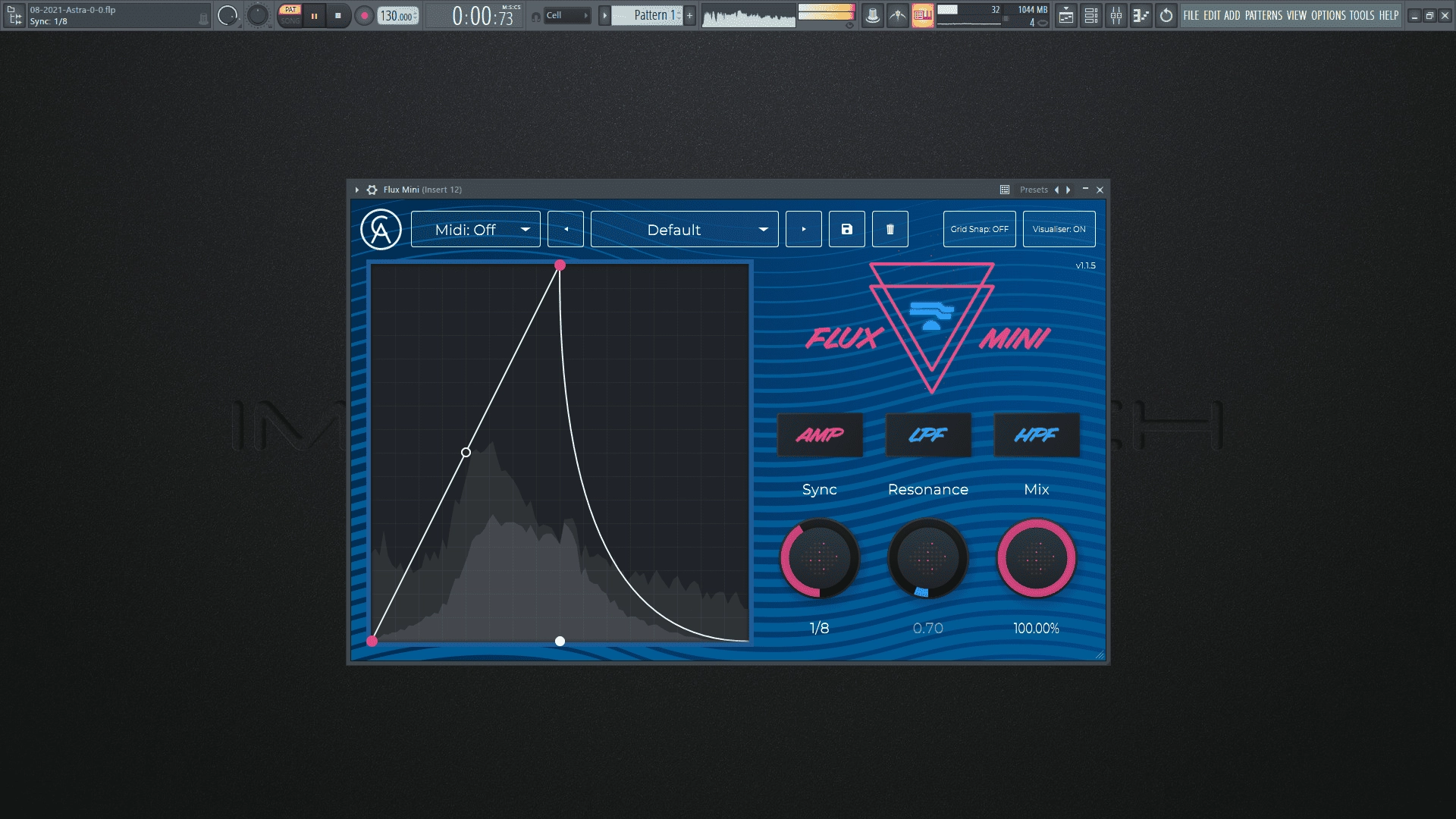The height and width of the screenshot is (819, 1456).
Task: Click the arrow left of Pattern 1
Action: 604,15
